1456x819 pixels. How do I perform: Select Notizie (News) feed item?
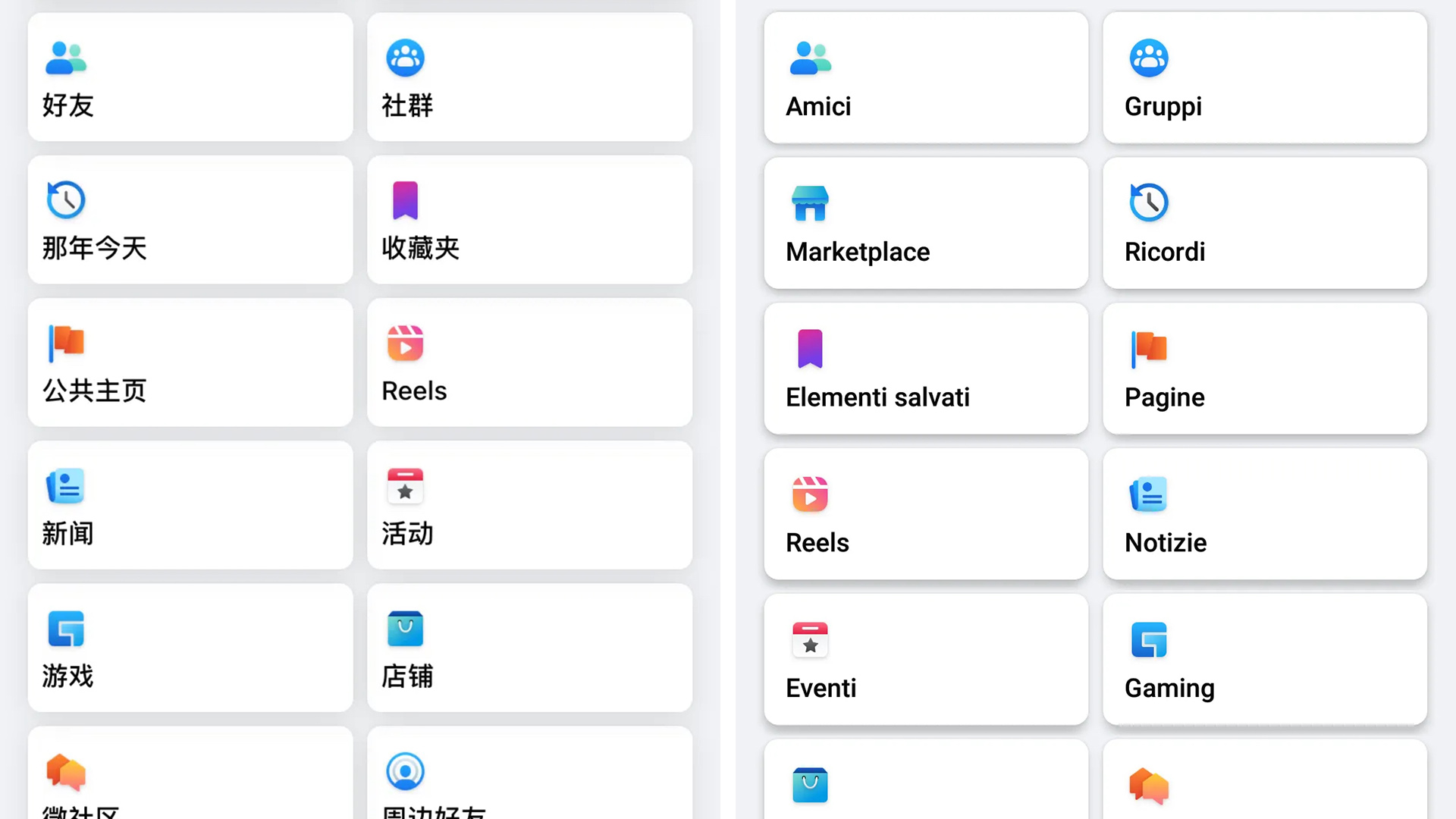(1264, 515)
